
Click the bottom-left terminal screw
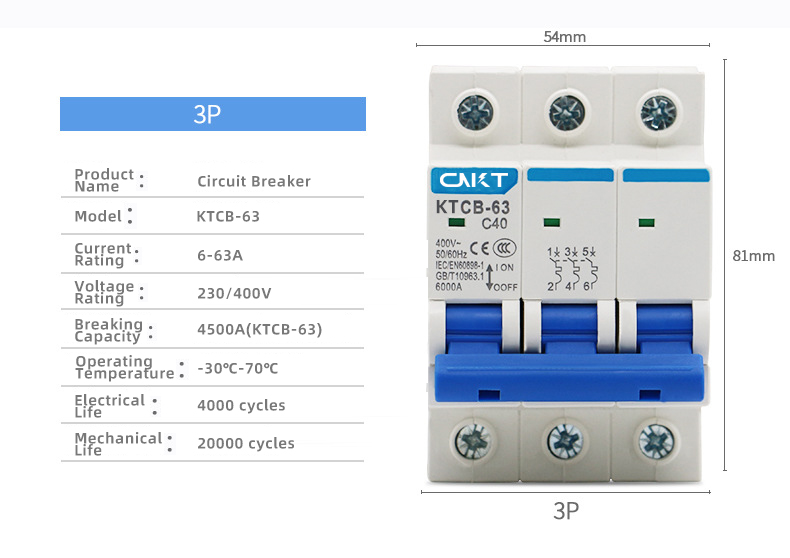tap(473, 441)
